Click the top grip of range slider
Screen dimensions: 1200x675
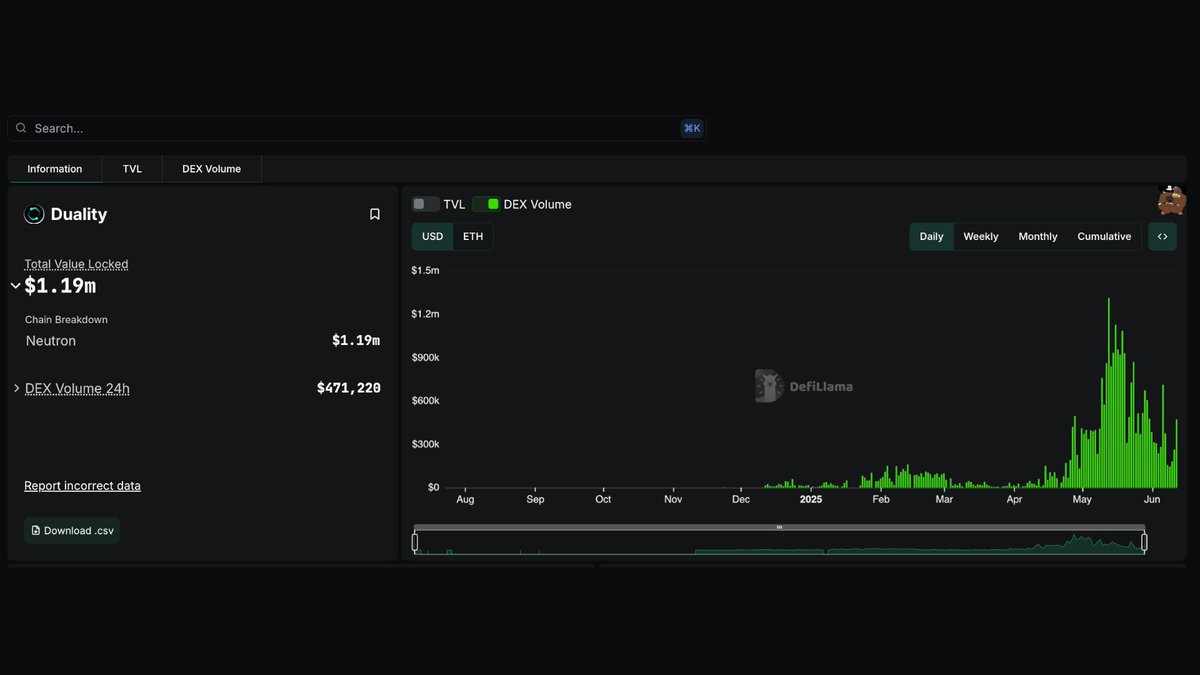pyautogui.click(x=779, y=527)
